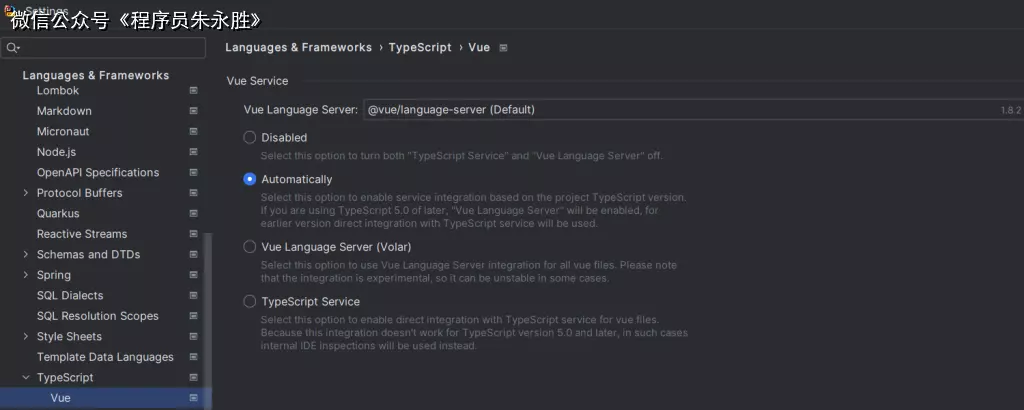The width and height of the screenshot is (1024, 410).
Task: Open OpenAPI Specifications settings
Action: [x=98, y=172]
